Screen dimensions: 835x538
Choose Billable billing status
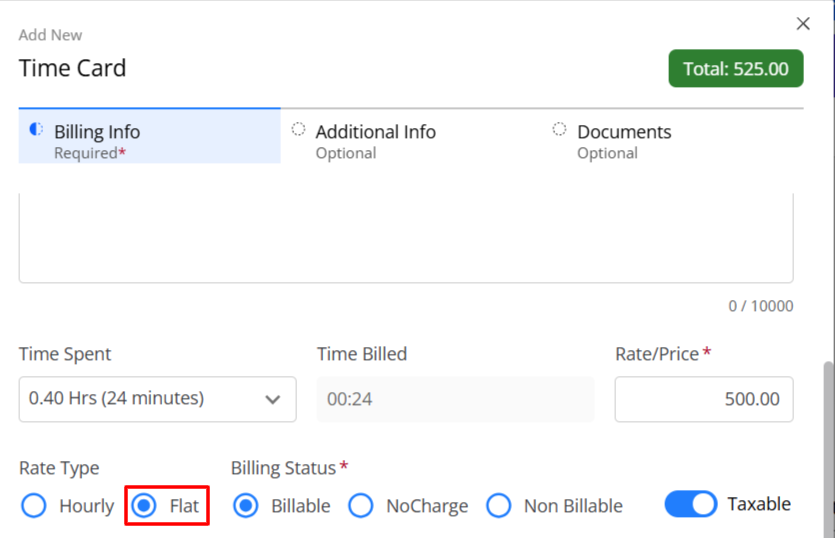pyautogui.click(x=245, y=505)
